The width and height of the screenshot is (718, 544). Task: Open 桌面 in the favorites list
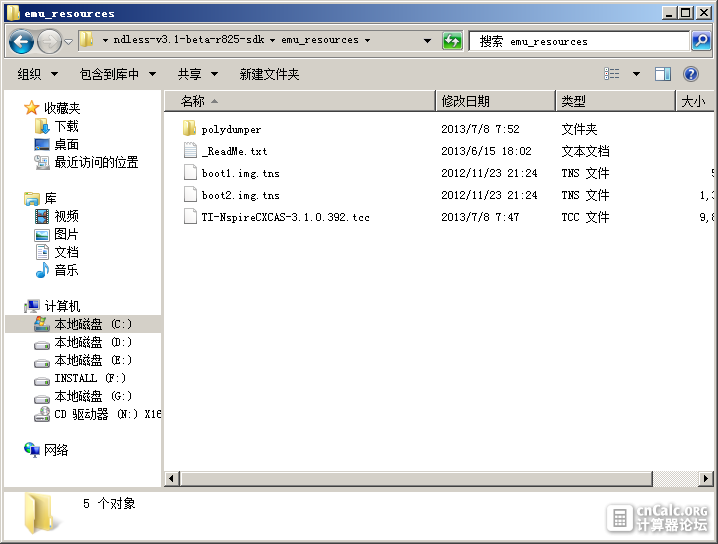click(x=66, y=144)
